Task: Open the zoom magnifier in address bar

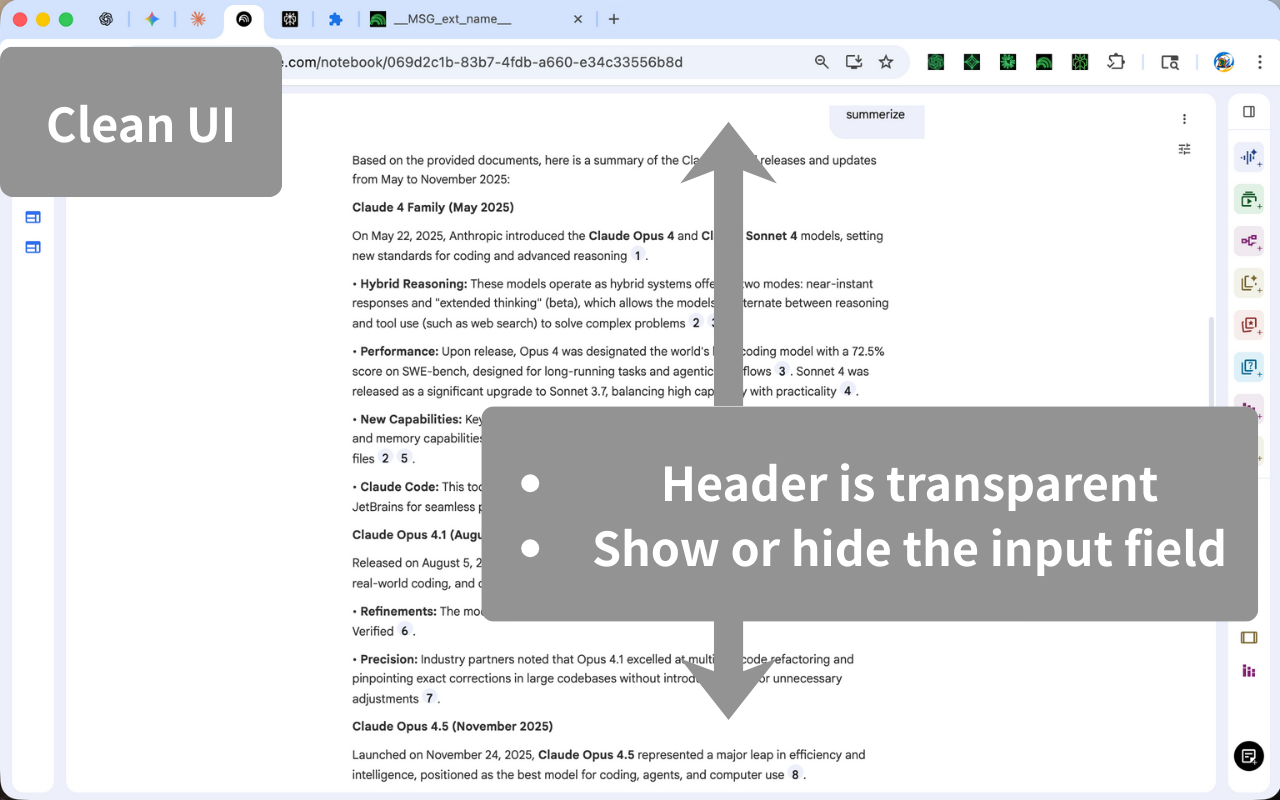Action: click(822, 62)
